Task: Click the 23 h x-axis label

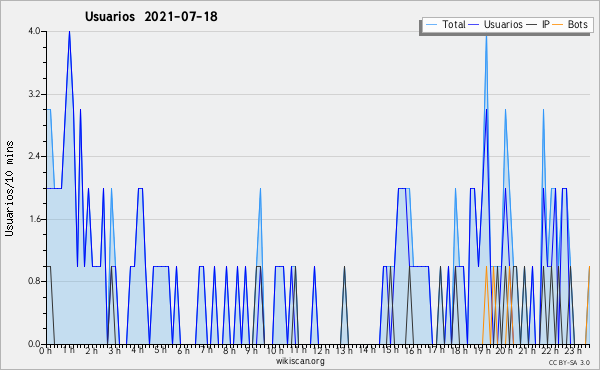Action: [x=573, y=350]
